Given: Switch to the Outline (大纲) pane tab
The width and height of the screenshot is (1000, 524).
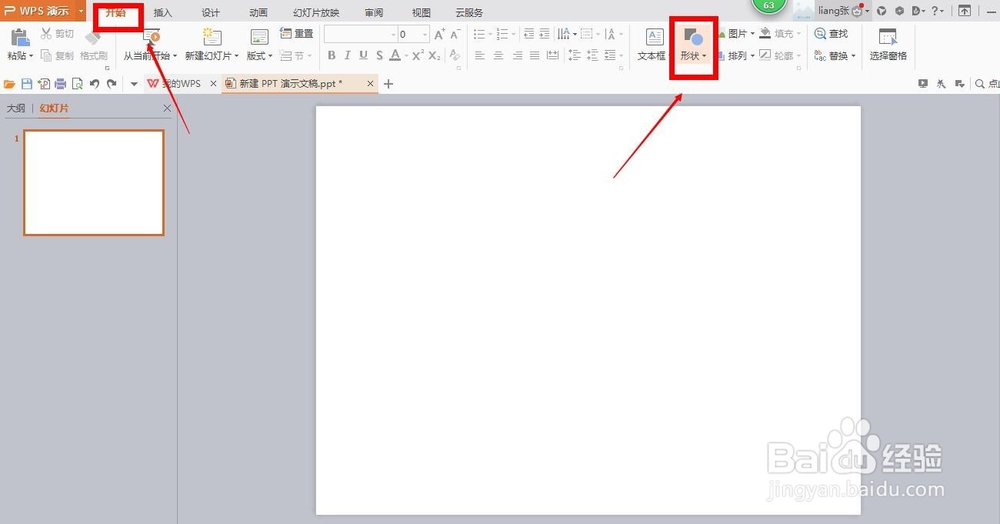Looking at the screenshot, I should click(16, 108).
